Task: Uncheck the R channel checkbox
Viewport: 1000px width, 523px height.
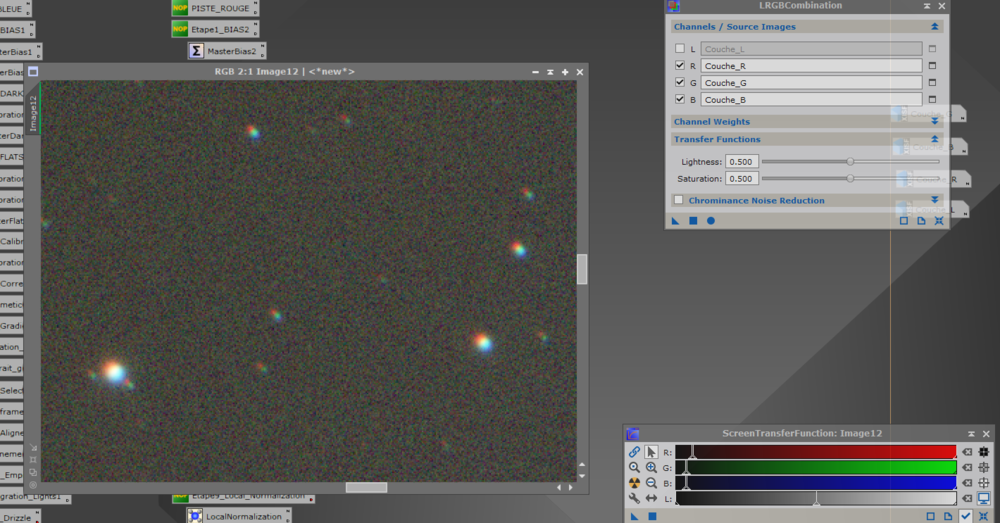Action: (x=680, y=65)
